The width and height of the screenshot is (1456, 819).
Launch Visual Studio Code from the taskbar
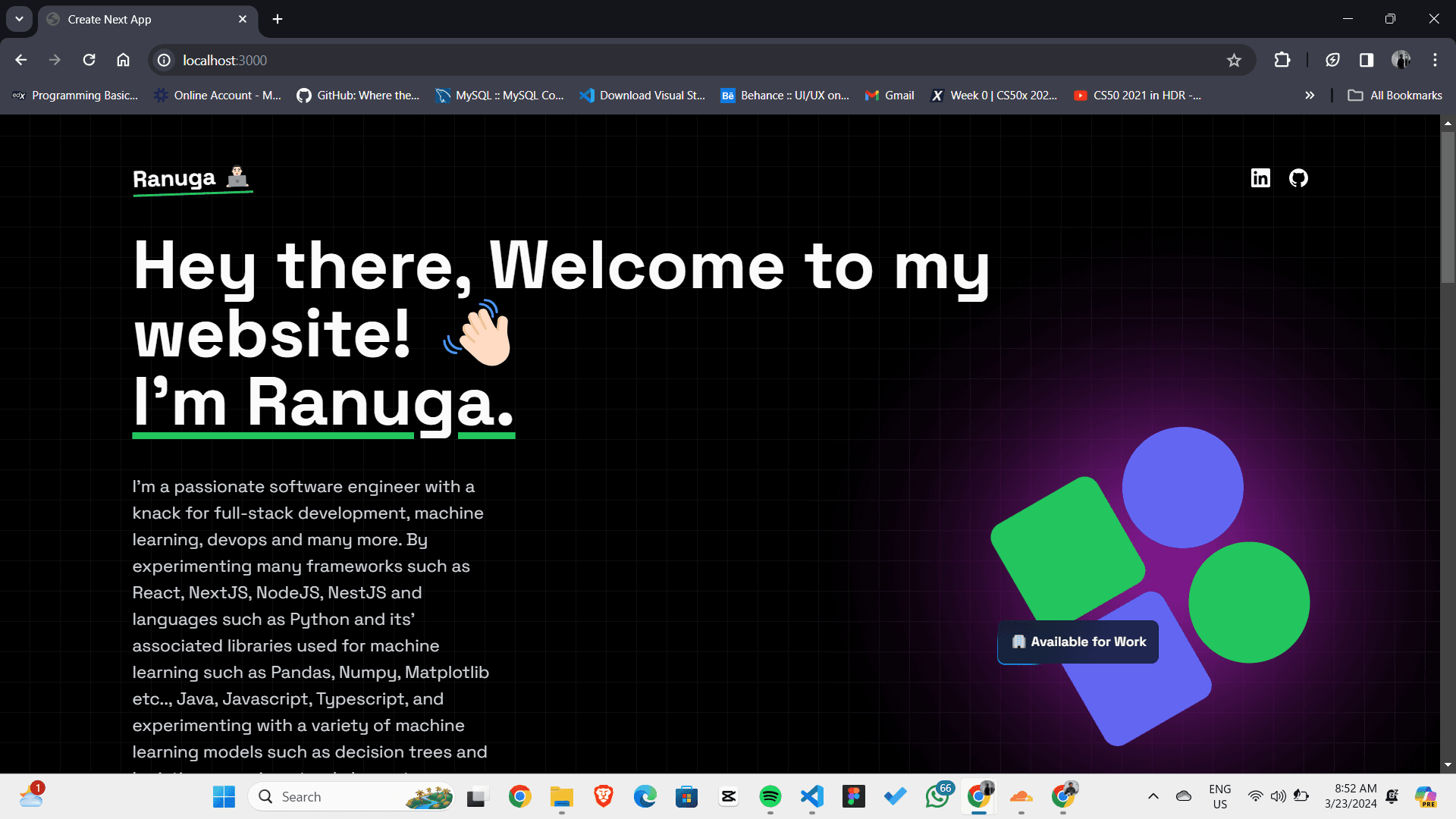tap(812, 796)
